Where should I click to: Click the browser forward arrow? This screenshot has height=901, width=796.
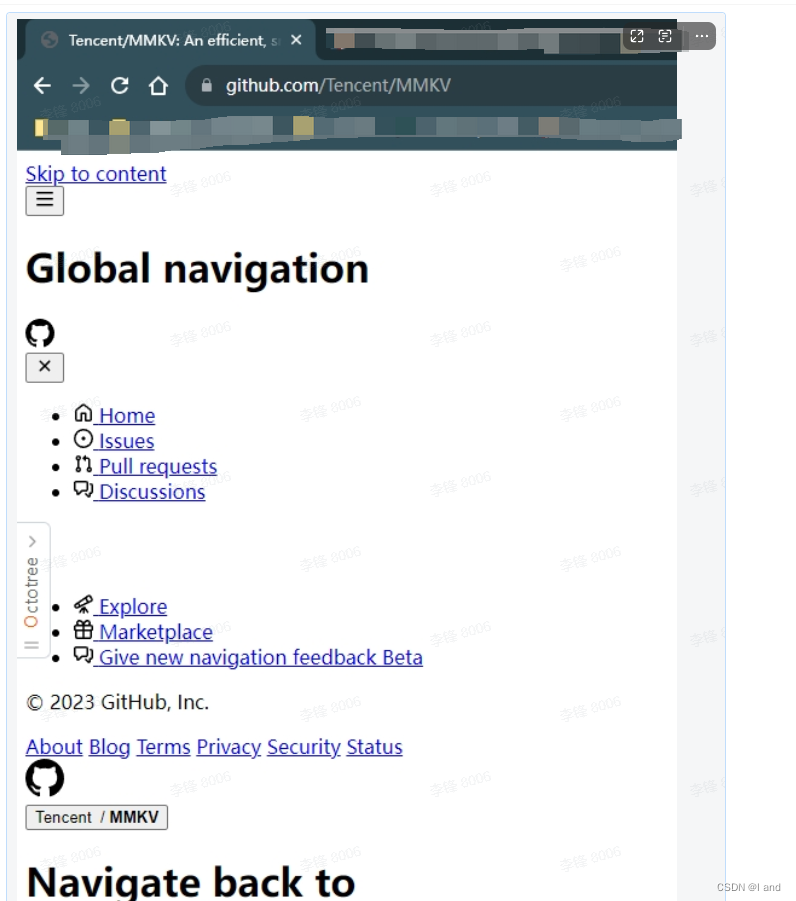coord(81,86)
